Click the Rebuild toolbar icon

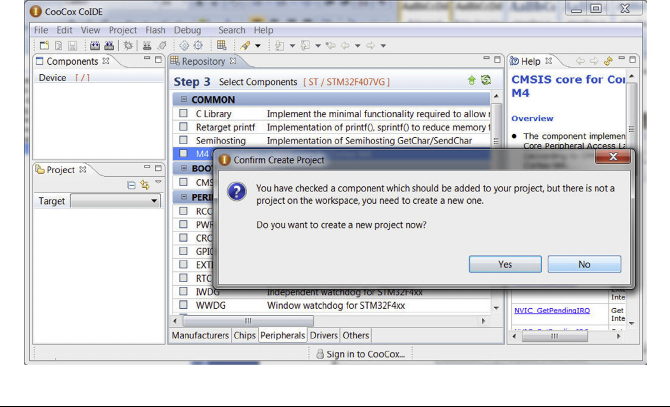(x=109, y=46)
